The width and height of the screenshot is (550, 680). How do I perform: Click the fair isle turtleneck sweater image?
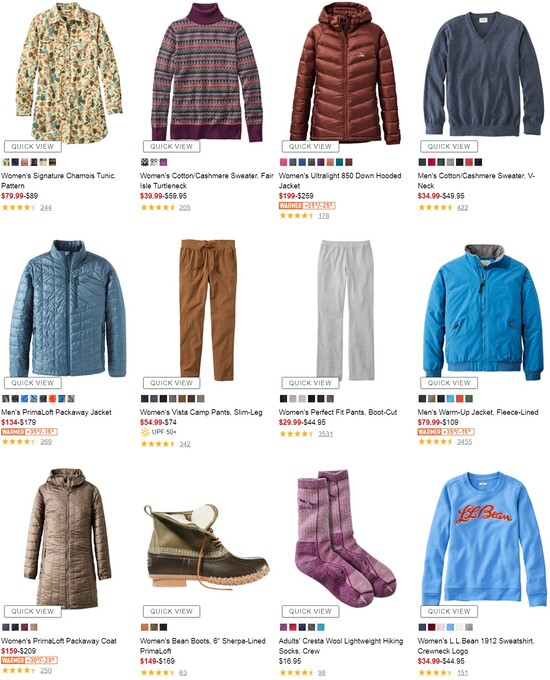click(x=206, y=72)
